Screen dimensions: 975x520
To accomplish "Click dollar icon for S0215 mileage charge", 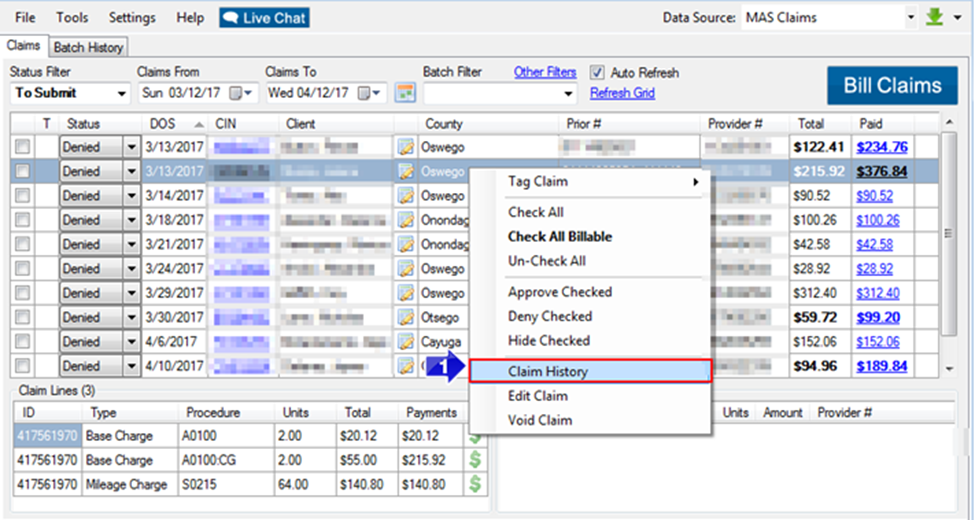I will tap(475, 484).
